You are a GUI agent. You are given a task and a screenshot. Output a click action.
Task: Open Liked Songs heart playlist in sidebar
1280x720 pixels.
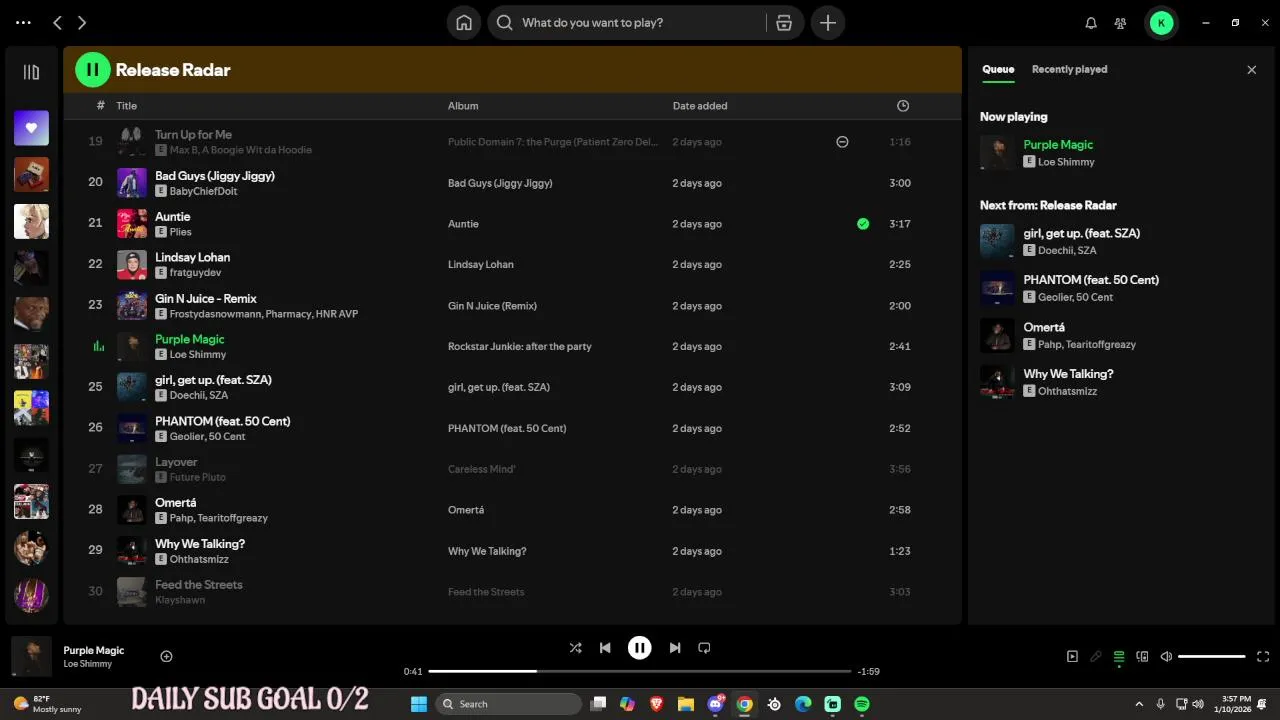point(31,128)
